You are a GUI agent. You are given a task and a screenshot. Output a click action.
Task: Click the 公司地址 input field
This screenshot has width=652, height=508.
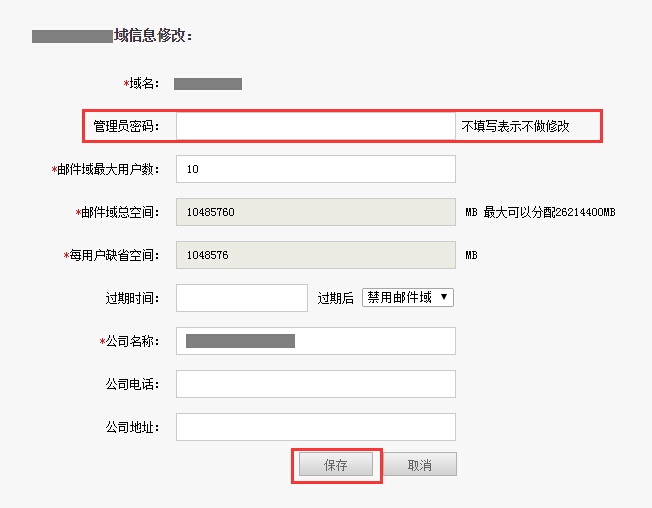[315, 427]
